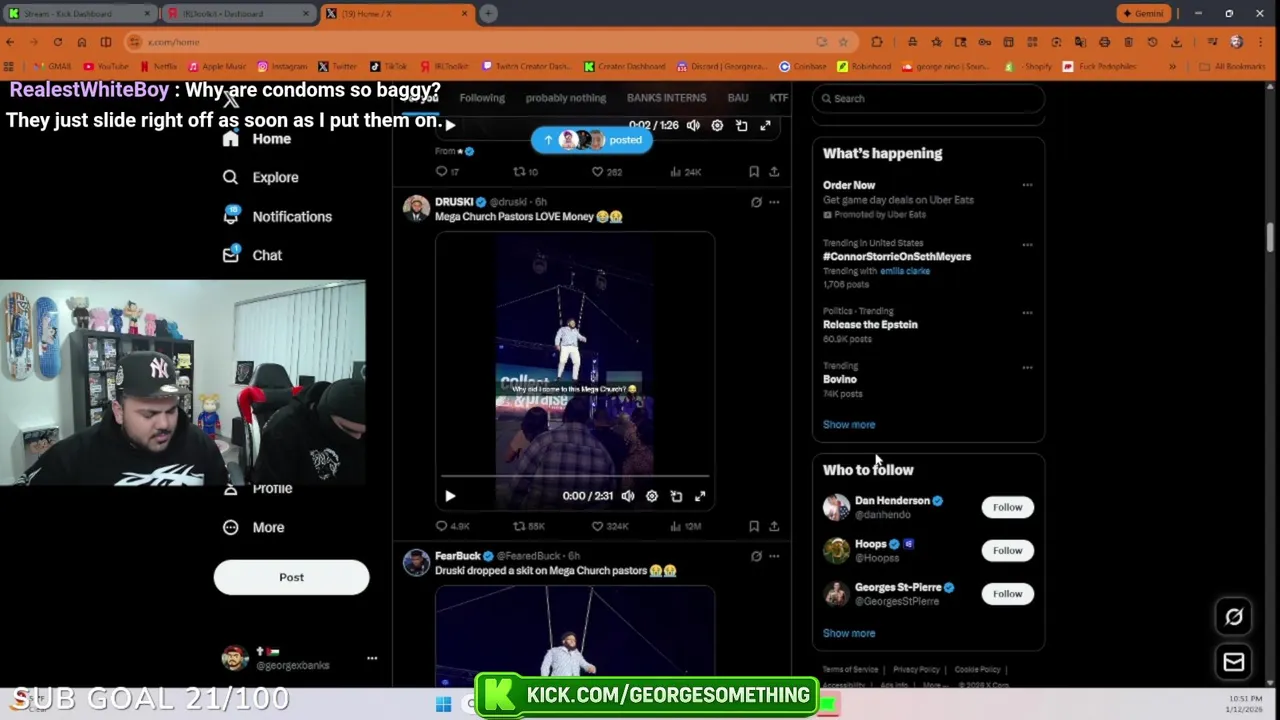Viewport: 1280px width, 720px height.
Task: Open the More menu in X sidebar
Action: pos(254,527)
